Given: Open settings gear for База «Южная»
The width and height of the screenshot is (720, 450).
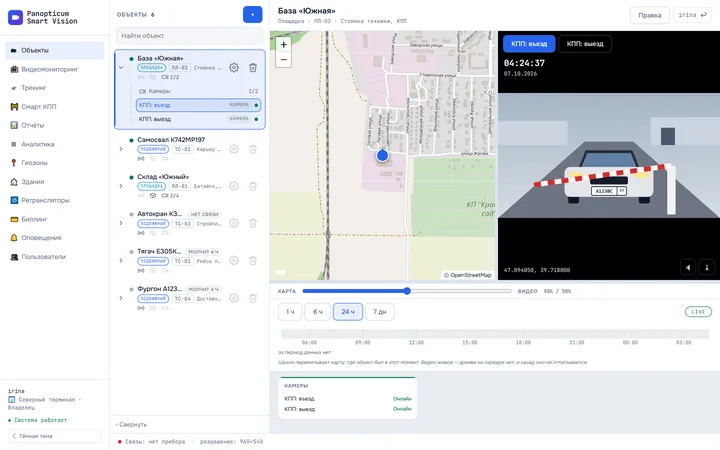Looking at the screenshot, I should click(234, 68).
